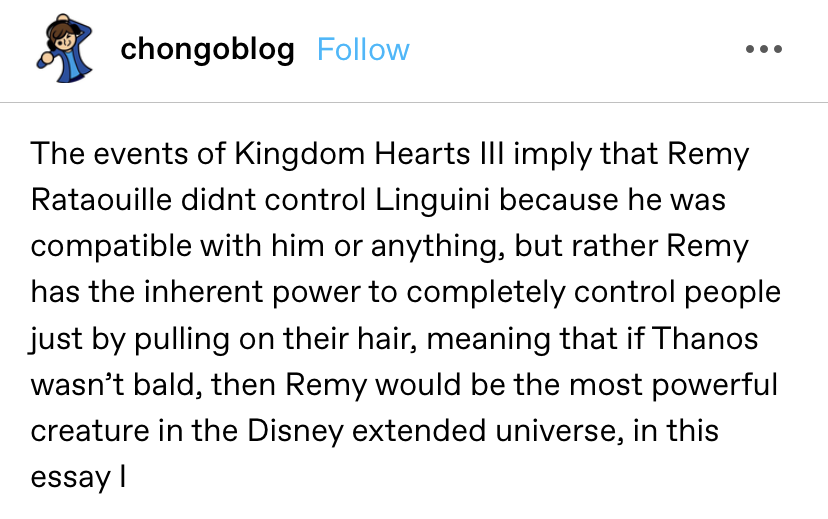Click the word 'Thanos' in the post
This screenshot has width=828, height=519.
click(x=705, y=338)
